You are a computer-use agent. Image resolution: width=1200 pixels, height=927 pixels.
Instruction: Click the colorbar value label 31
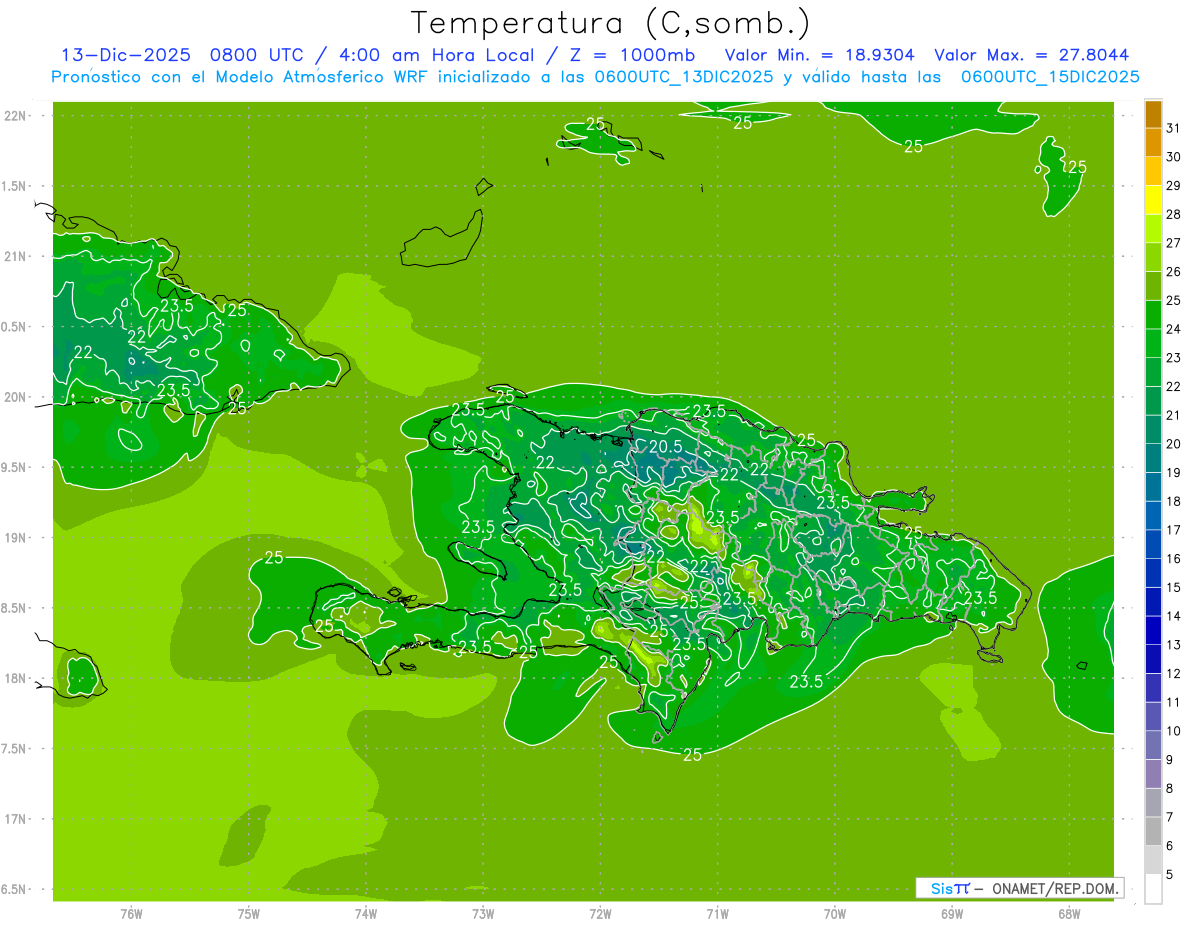[1174, 128]
